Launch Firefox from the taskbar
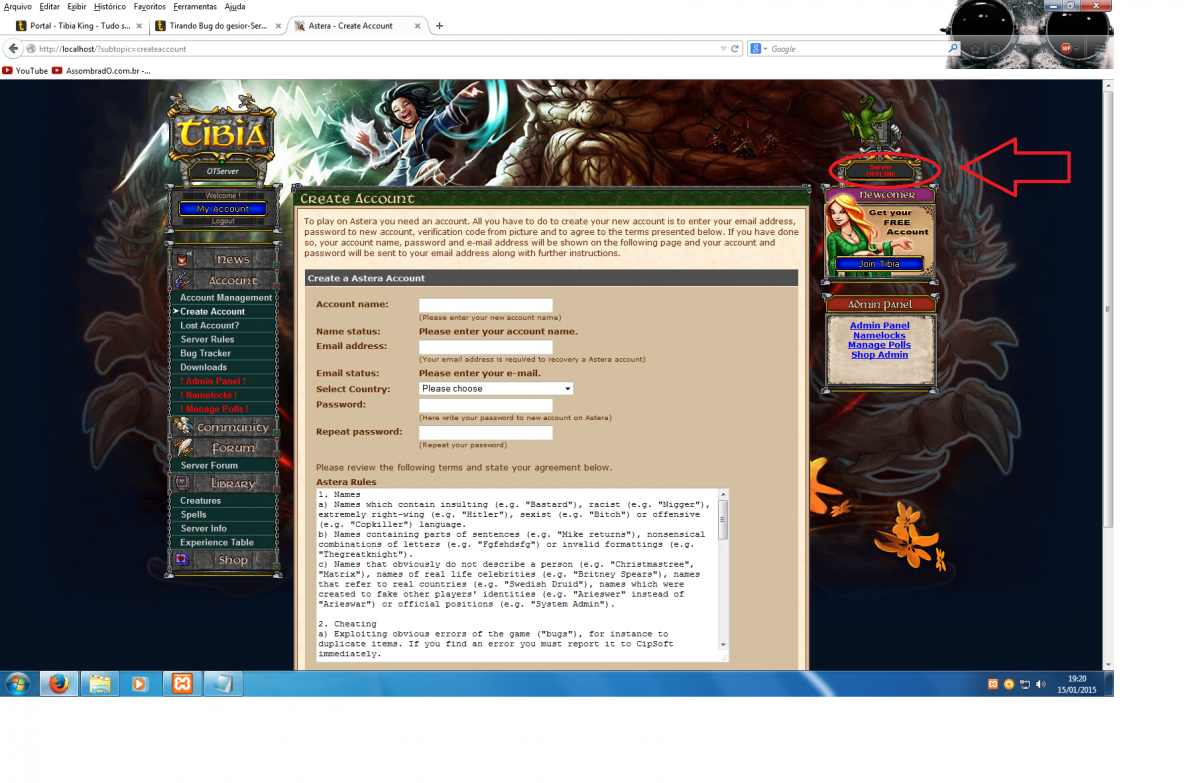This screenshot has height=783, width=1200. click(x=59, y=684)
